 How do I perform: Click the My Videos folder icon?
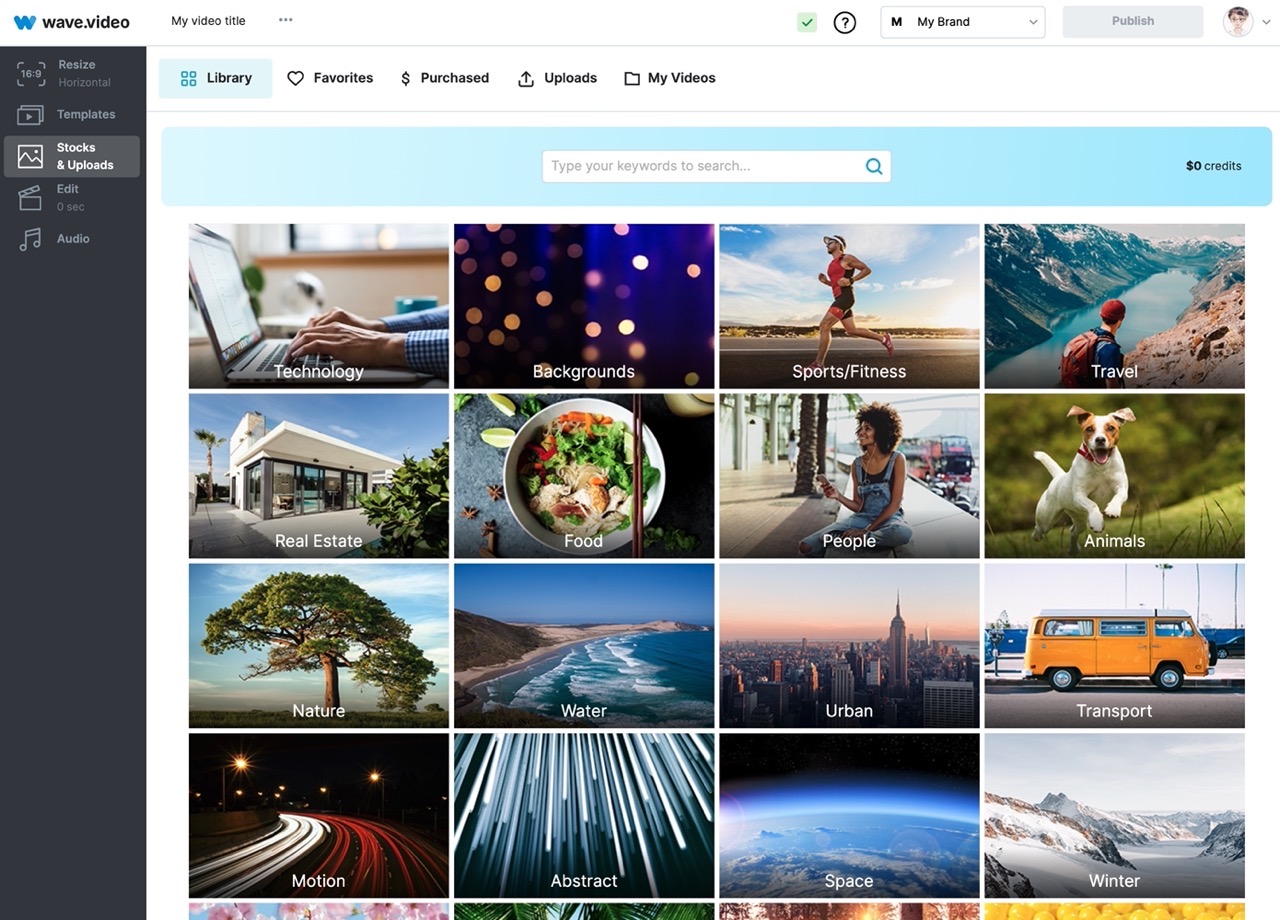pos(632,78)
